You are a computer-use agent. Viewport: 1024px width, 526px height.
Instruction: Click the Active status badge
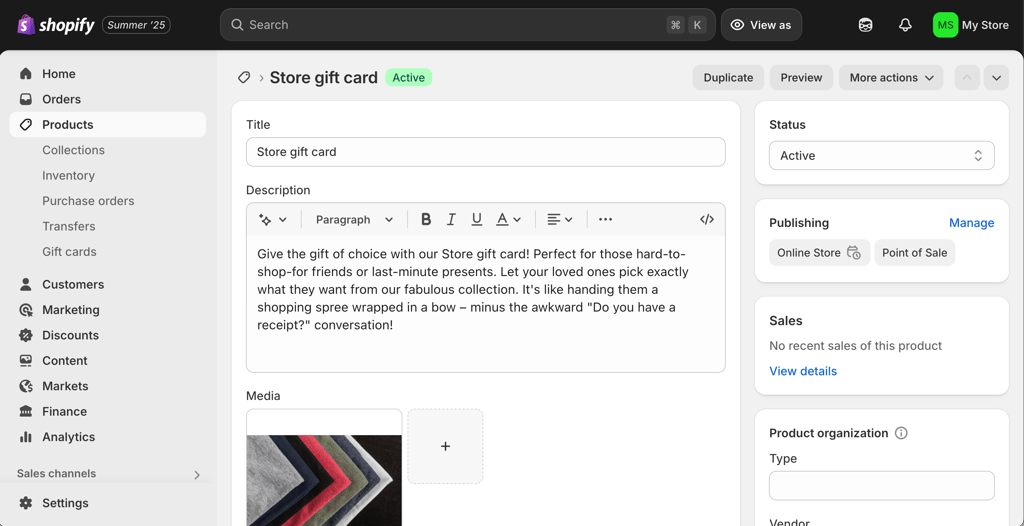pyautogui.click(x=409, y=78)
